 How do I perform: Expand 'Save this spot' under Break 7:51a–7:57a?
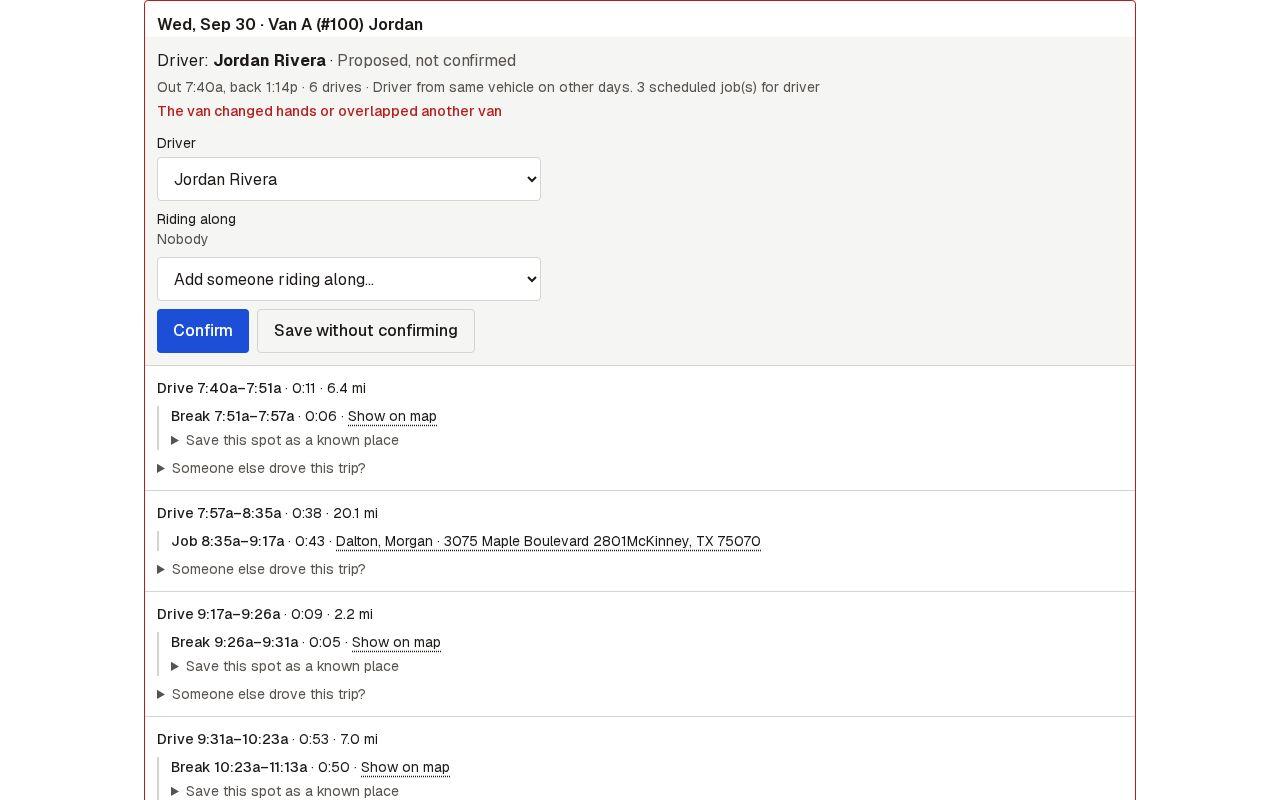[285, 440]
